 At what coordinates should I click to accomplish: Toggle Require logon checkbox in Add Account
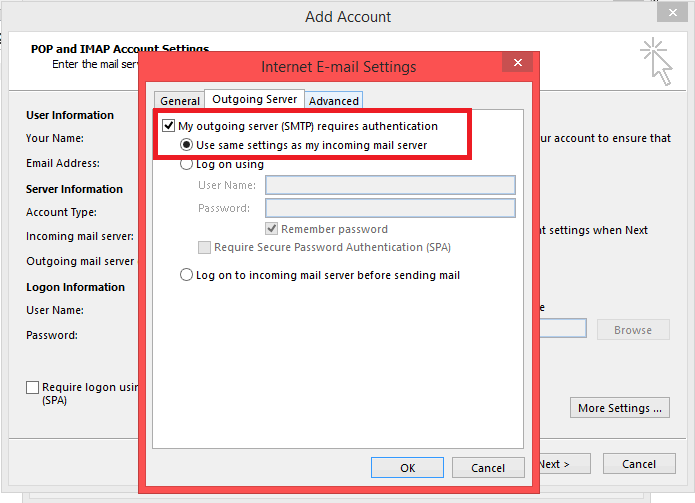33,388
